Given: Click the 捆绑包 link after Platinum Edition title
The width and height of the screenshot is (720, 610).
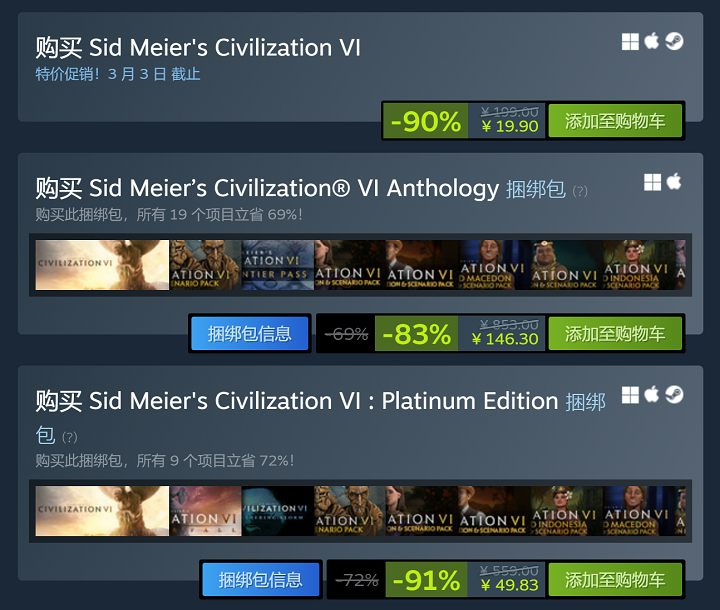Looking at the screenshot, I should pos(585,402).
